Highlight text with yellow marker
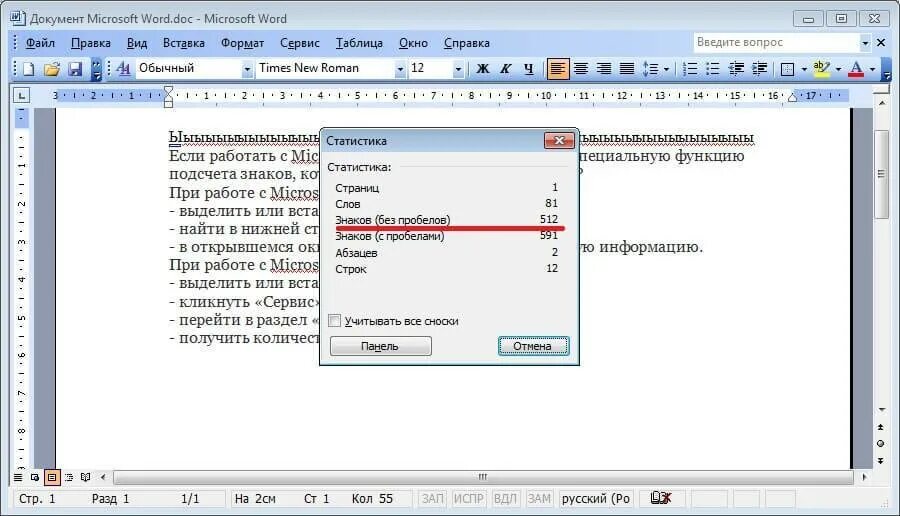Viewport: 900px width, 516px height. tap(821, 69)
